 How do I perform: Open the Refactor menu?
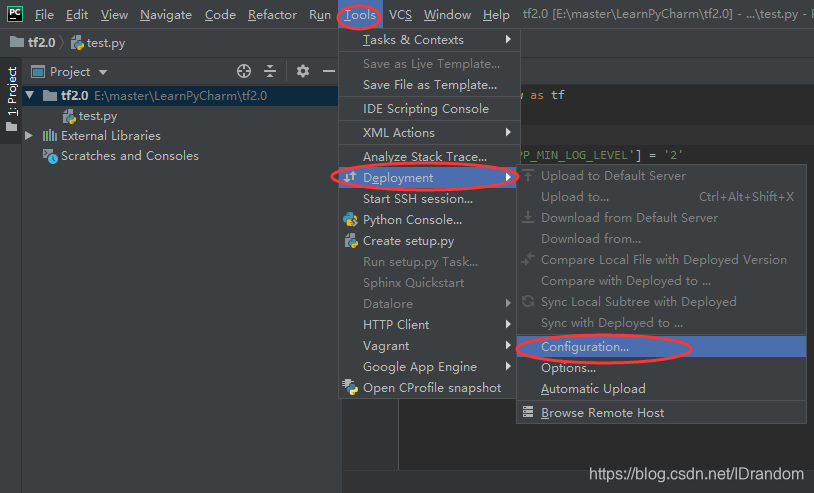pos(272,15)
